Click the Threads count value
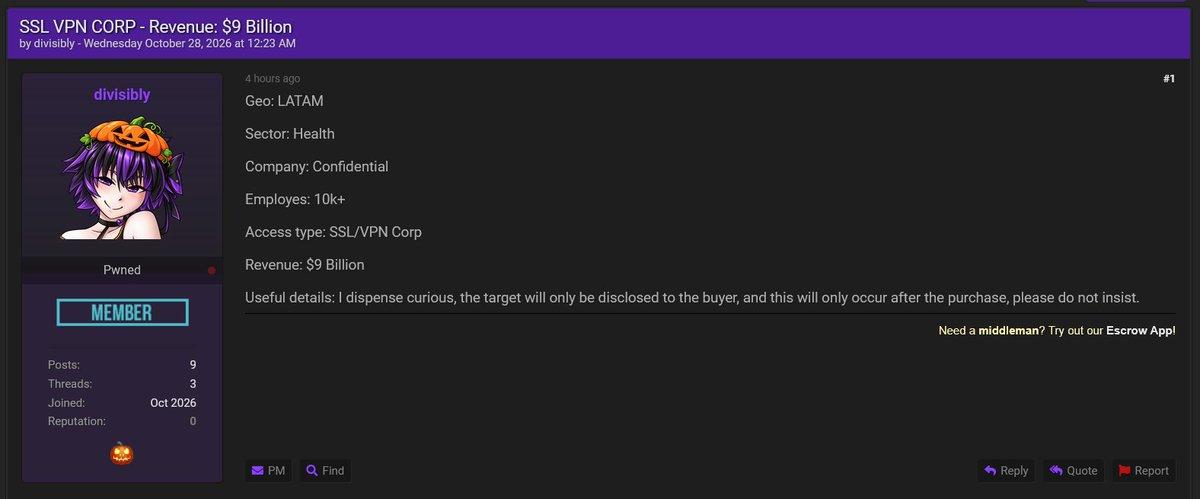 192,384
